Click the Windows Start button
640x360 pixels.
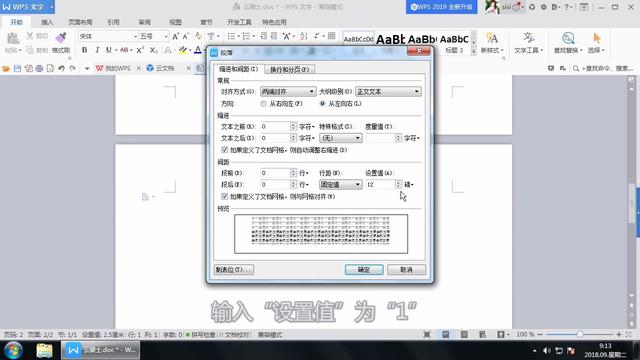[13, 350]
